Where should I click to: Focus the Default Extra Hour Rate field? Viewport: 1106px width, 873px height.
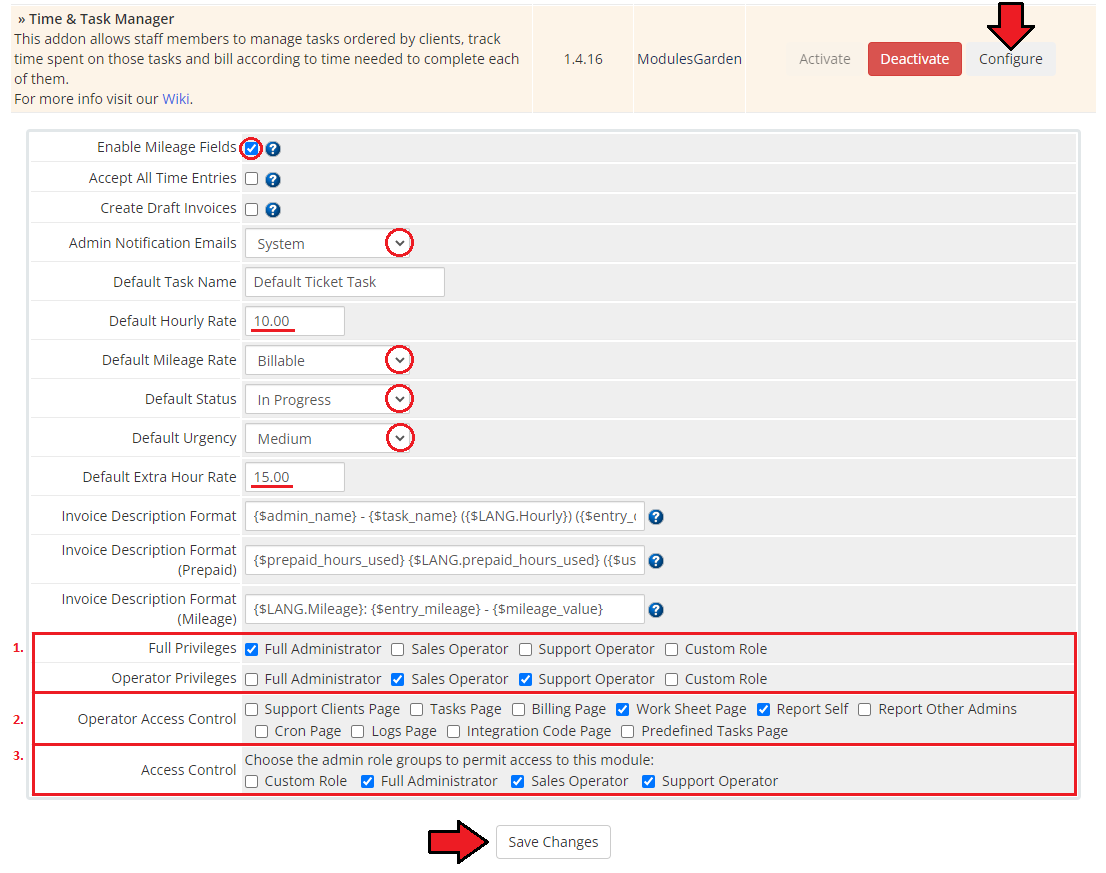295,477
